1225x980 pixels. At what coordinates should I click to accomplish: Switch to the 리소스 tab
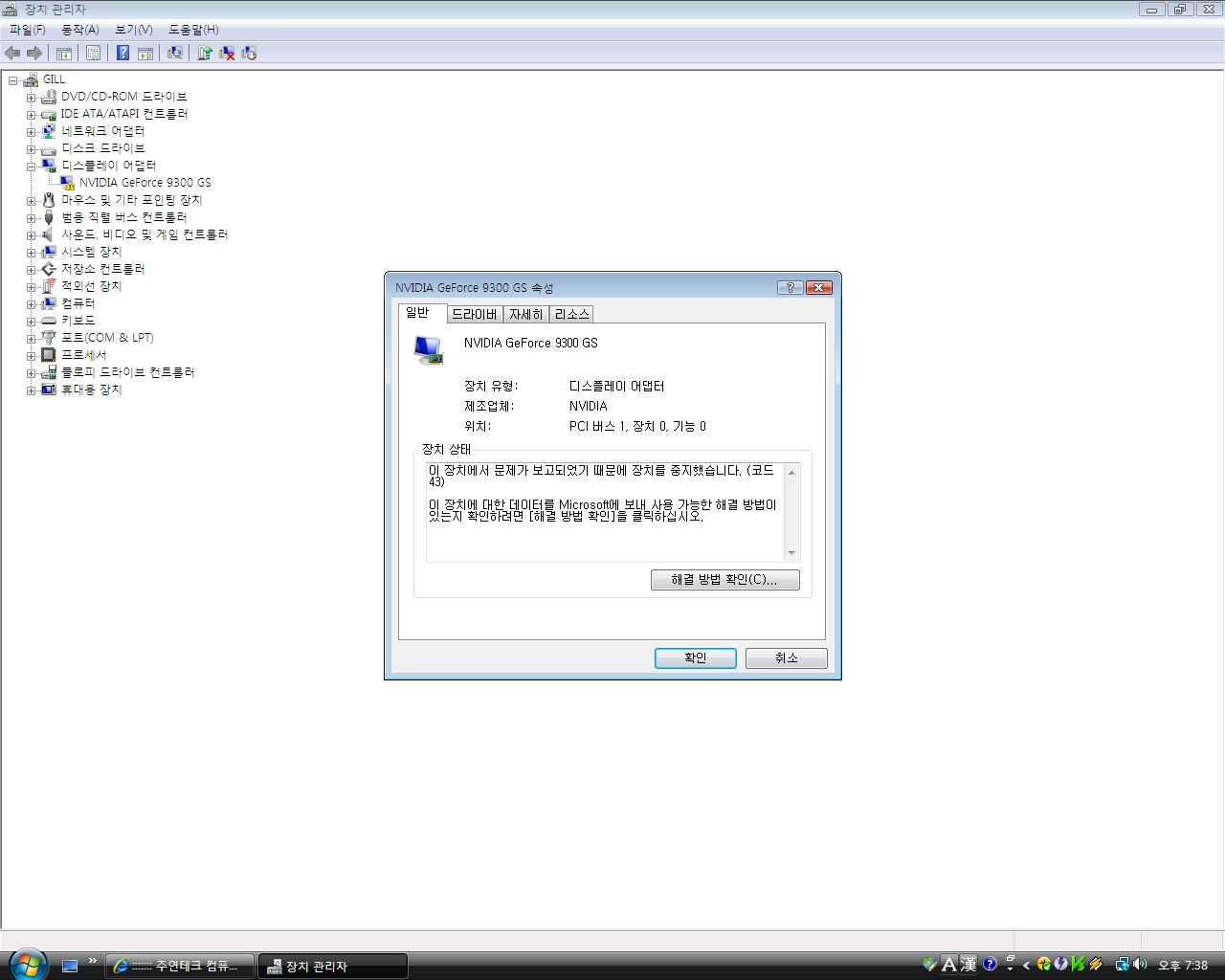(x=572, y=314)
